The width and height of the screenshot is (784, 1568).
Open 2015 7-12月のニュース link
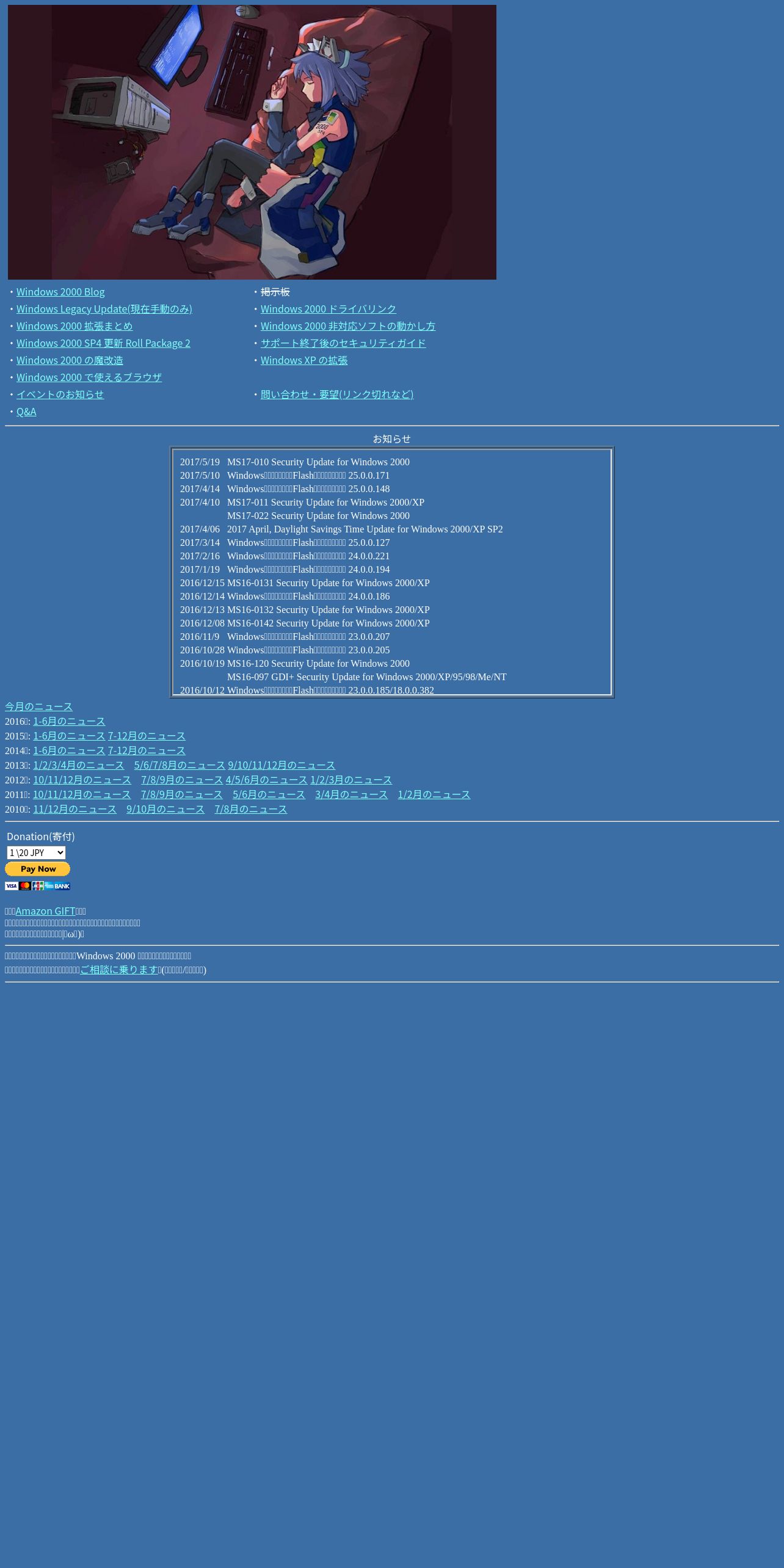click(147, 736)
